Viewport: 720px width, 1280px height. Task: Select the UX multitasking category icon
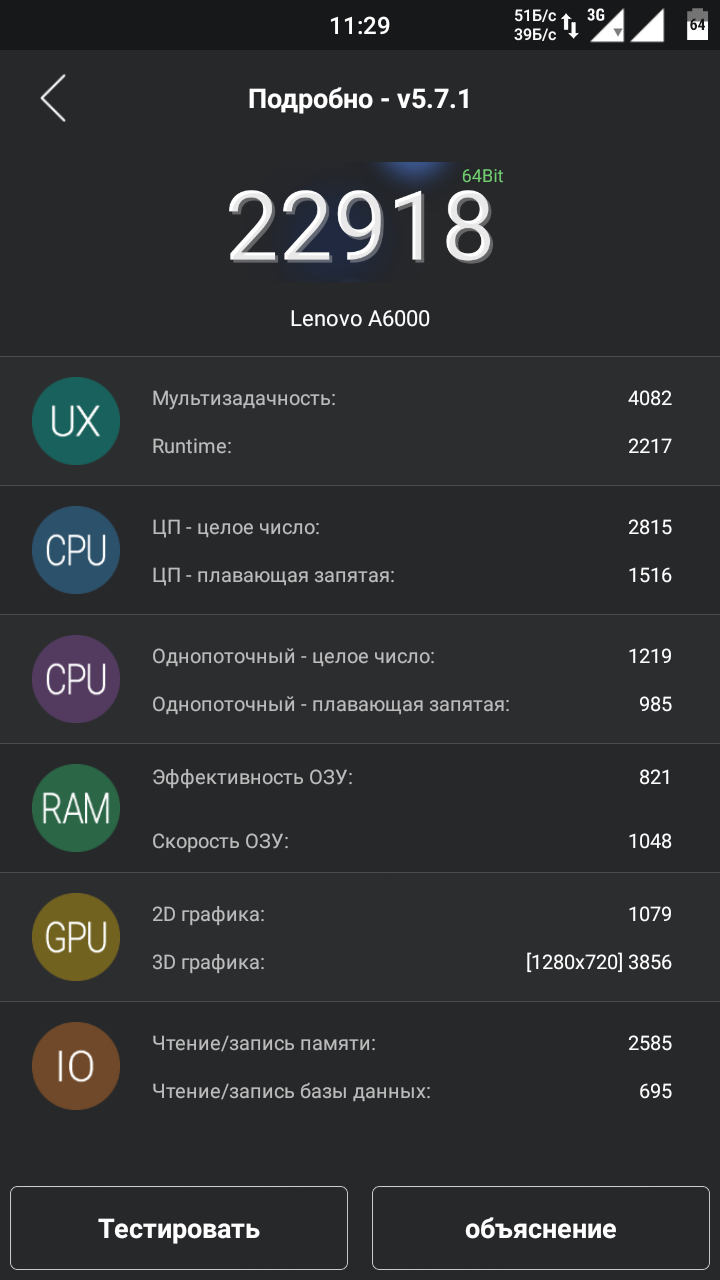76,420
